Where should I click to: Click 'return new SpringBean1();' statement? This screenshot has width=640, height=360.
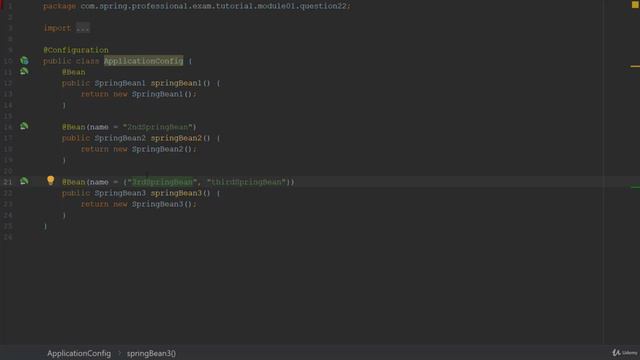click(138, 94)
